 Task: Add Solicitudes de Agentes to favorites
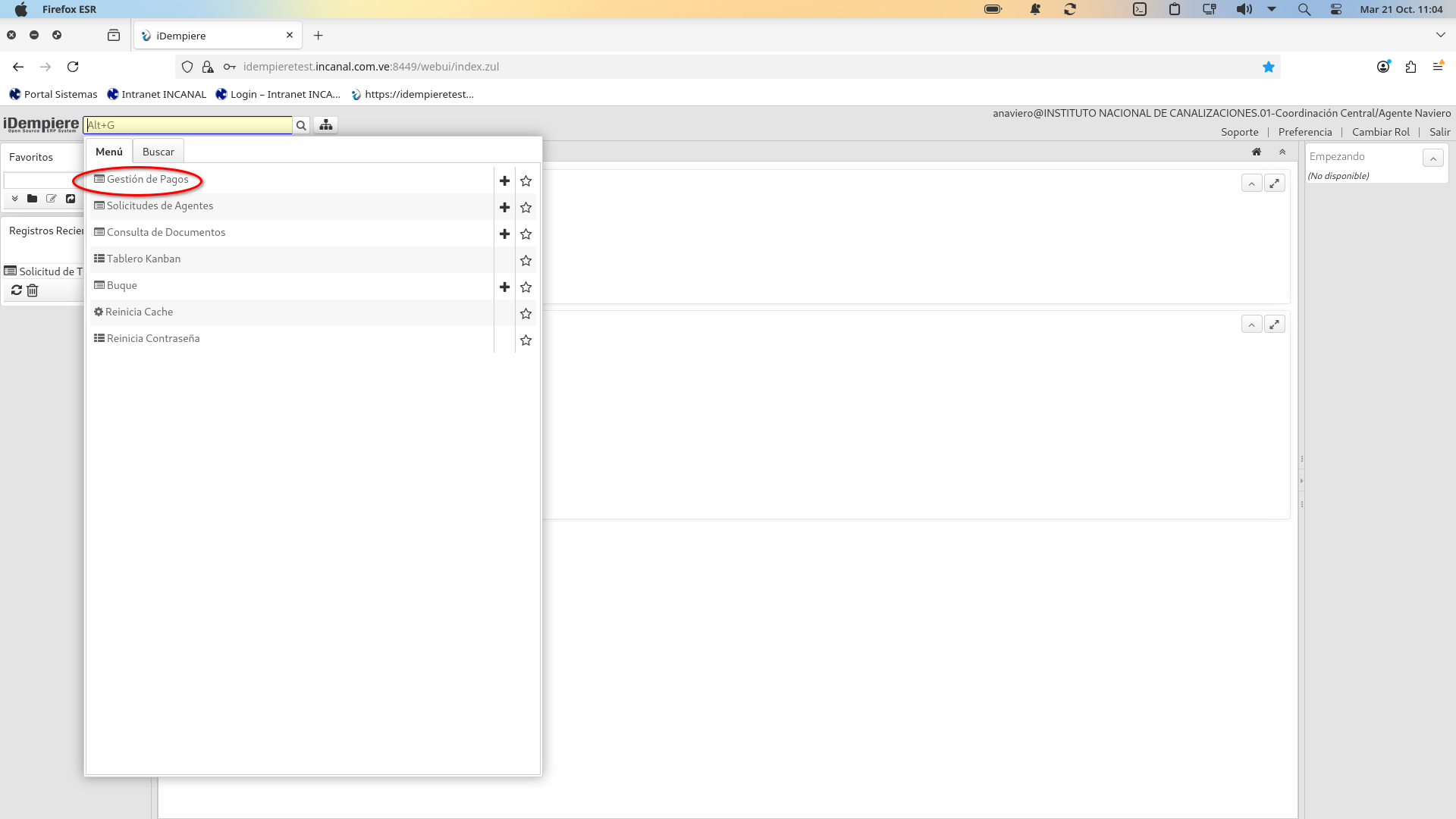click(526, 207)
